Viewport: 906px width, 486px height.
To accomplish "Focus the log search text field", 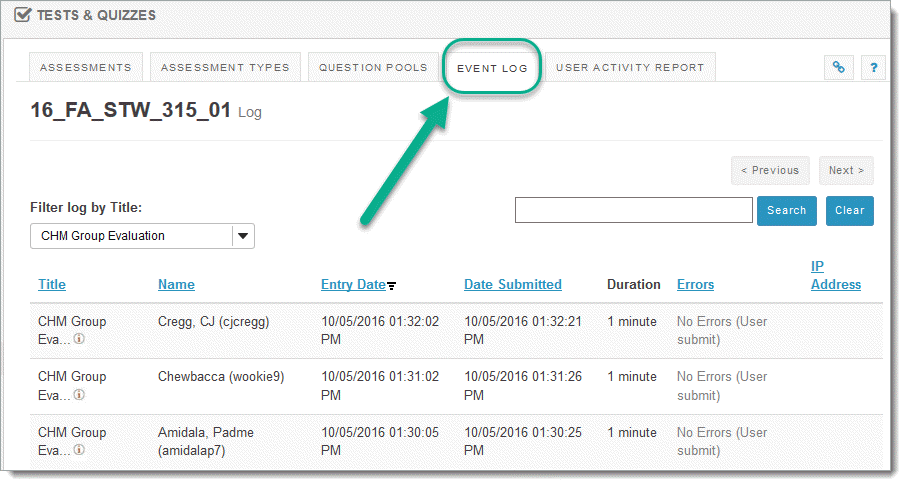I will (x=634, y=210).
